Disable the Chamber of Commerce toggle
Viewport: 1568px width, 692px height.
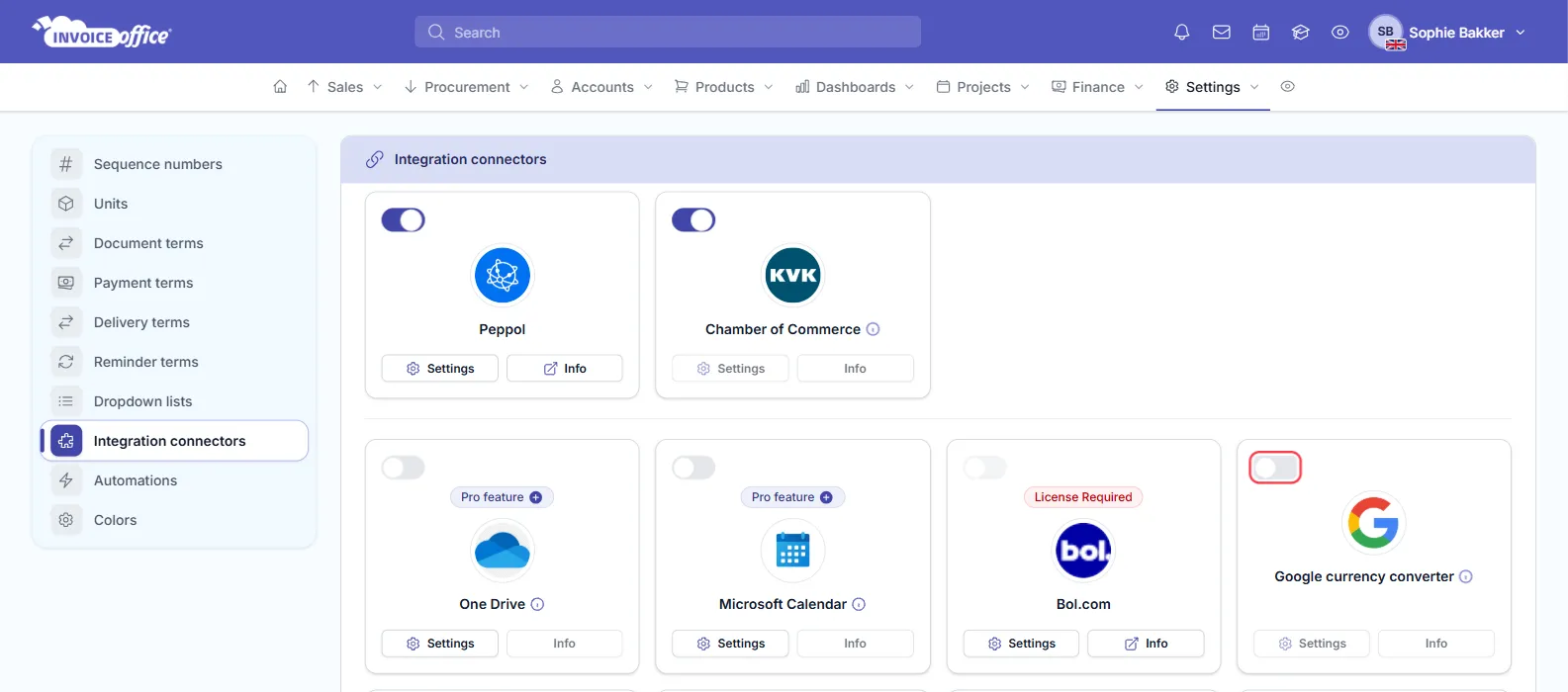(693, 219)
